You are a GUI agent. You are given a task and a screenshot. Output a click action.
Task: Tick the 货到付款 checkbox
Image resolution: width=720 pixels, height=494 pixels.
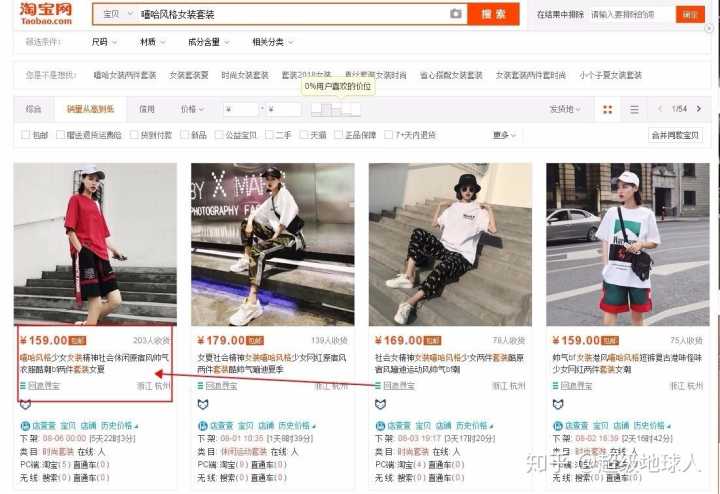coord(134,135)
